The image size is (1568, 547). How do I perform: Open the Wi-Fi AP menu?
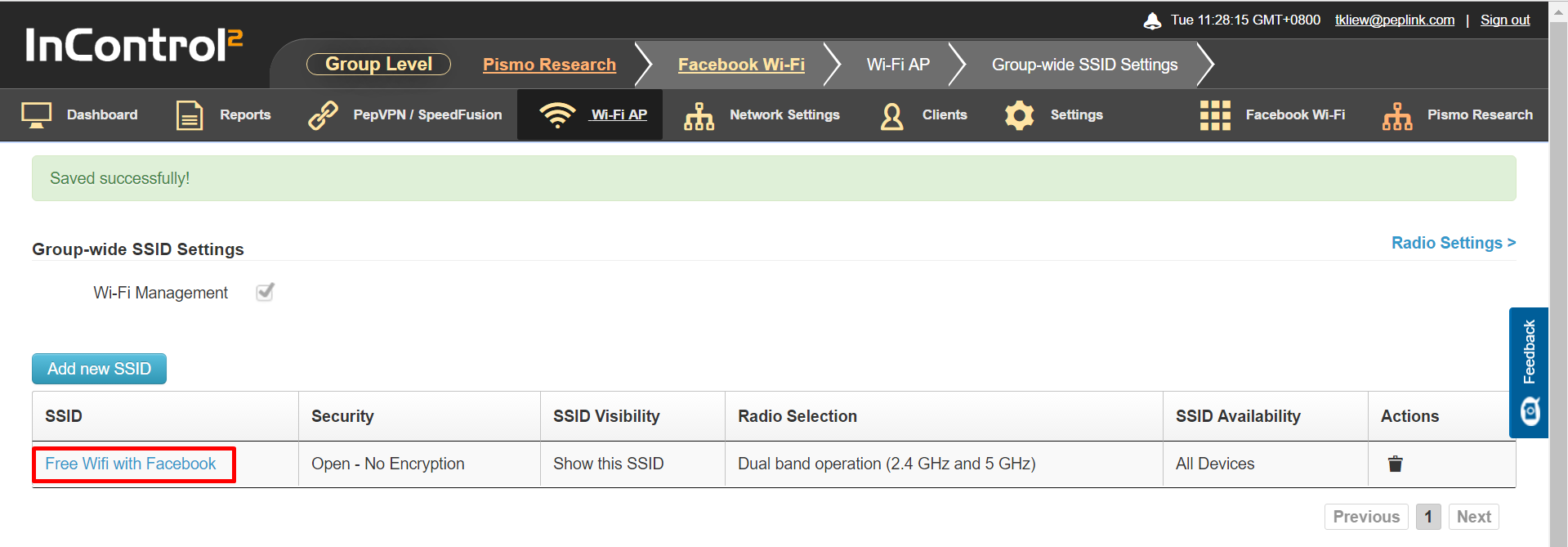pyautogui.click(x=590, y=115)
